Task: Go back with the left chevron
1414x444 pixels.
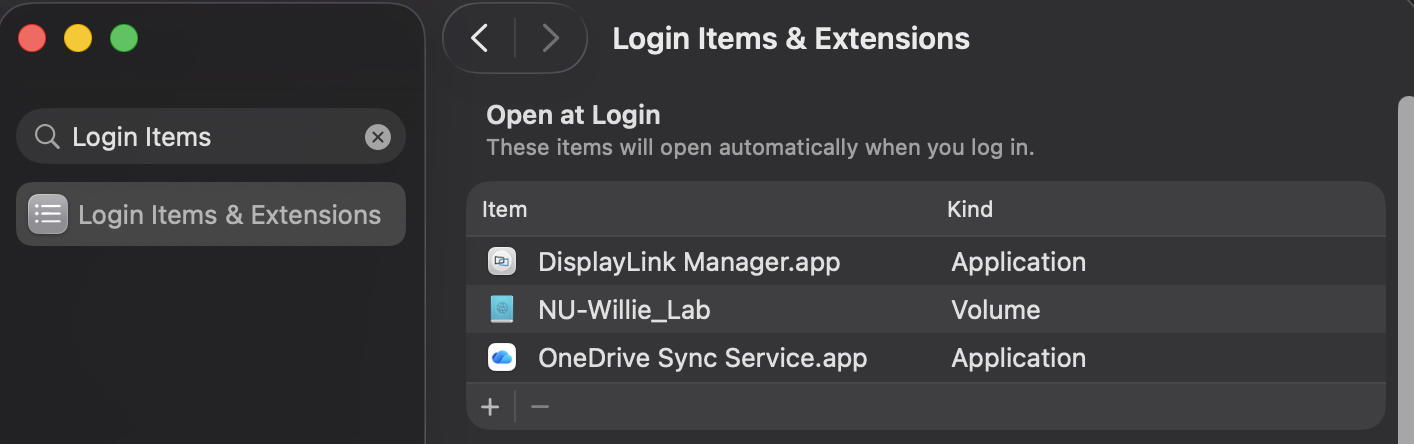Action: click(x=479, y=39)
